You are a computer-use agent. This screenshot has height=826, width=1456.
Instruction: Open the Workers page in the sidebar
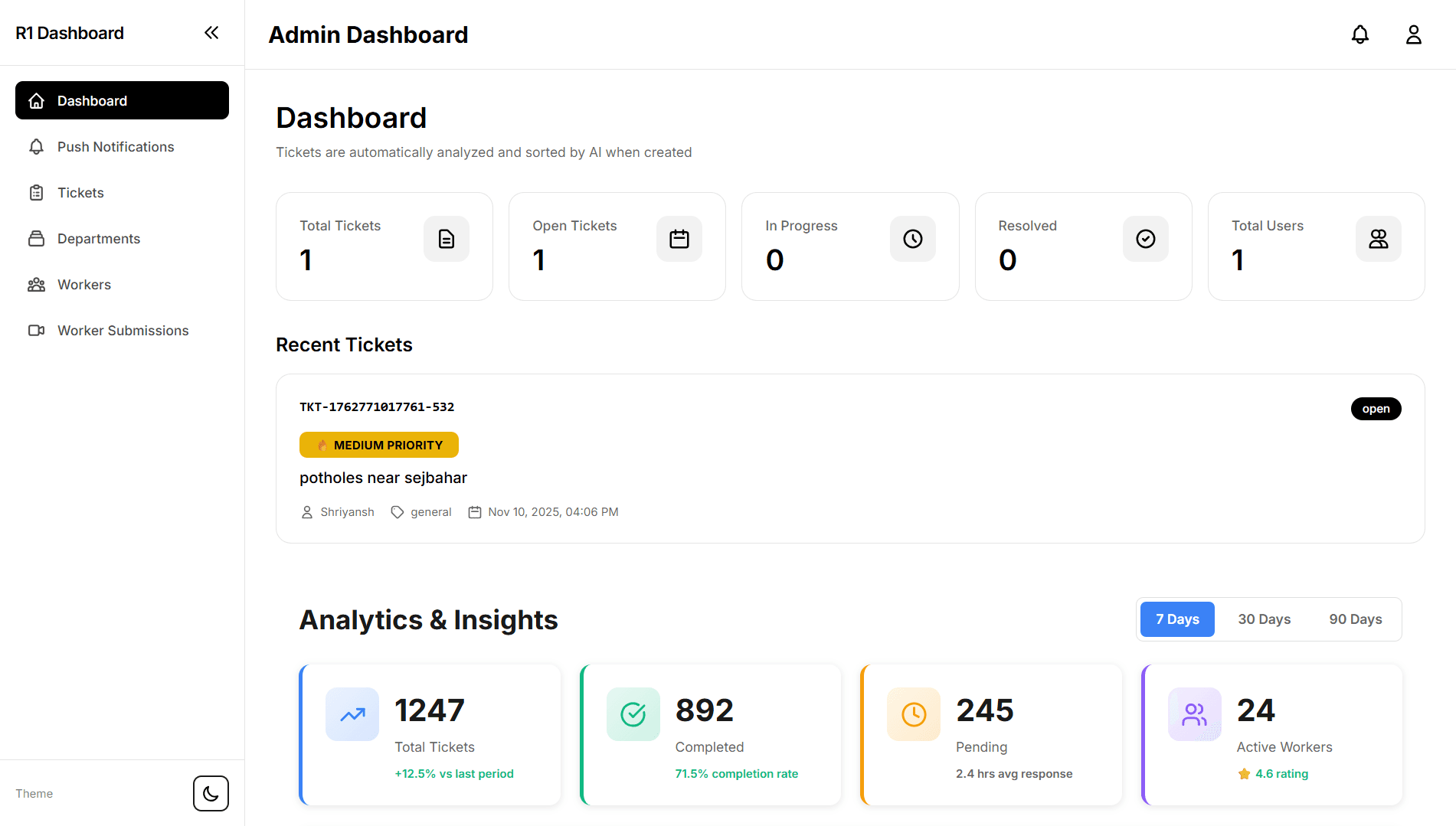pos(122,284)
